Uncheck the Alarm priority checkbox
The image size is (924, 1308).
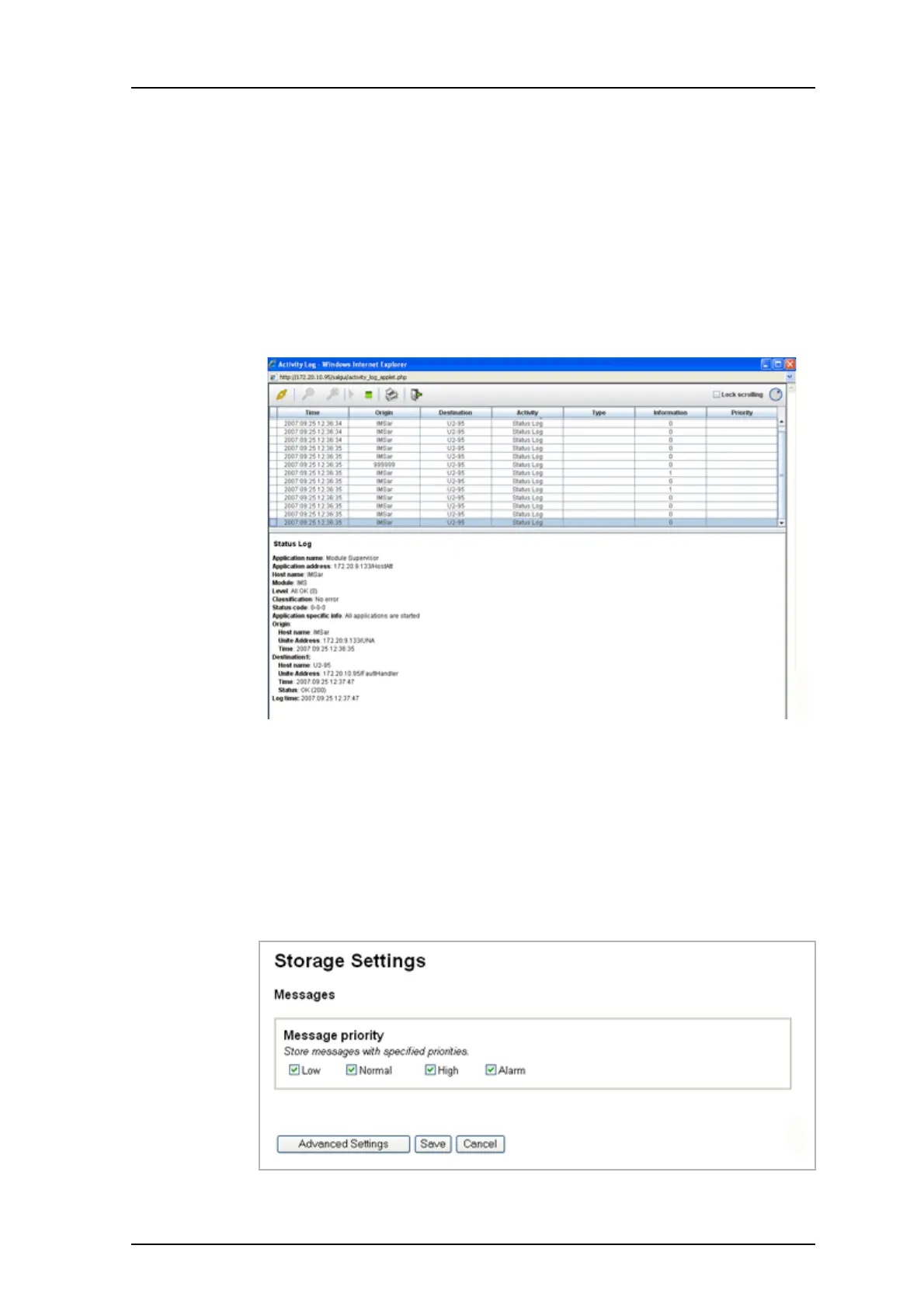point(491,1070)
